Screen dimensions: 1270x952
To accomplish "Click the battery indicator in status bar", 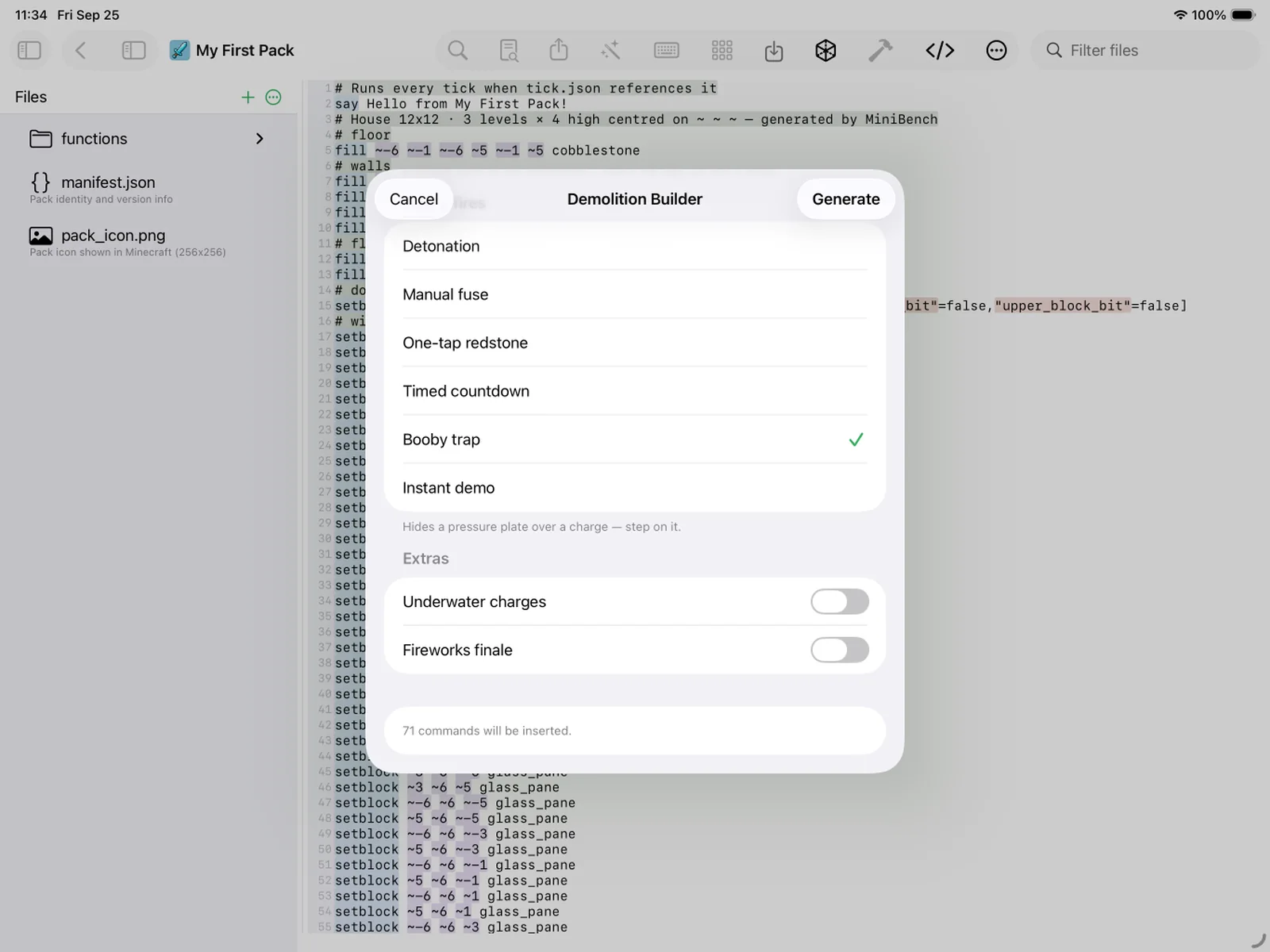I will (x=1243, y=15).
